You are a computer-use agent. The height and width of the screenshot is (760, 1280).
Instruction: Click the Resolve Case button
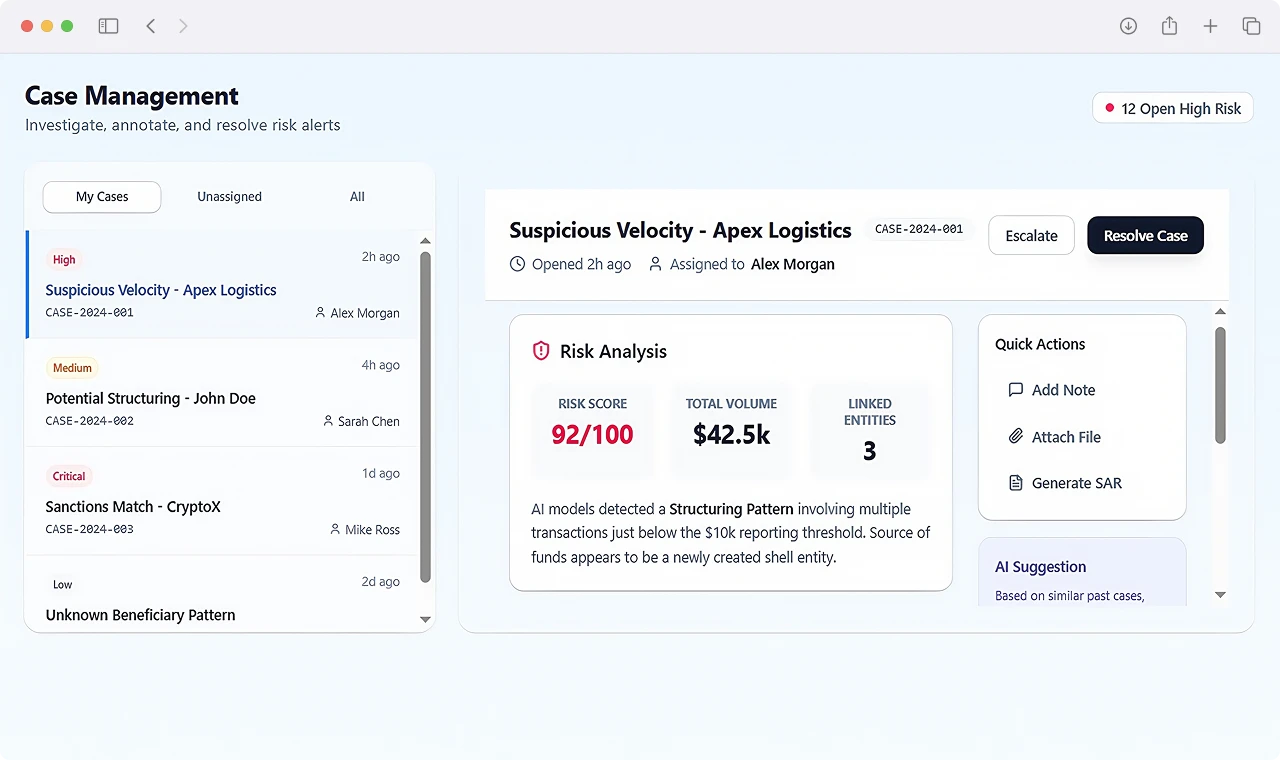click(1145, 236)
